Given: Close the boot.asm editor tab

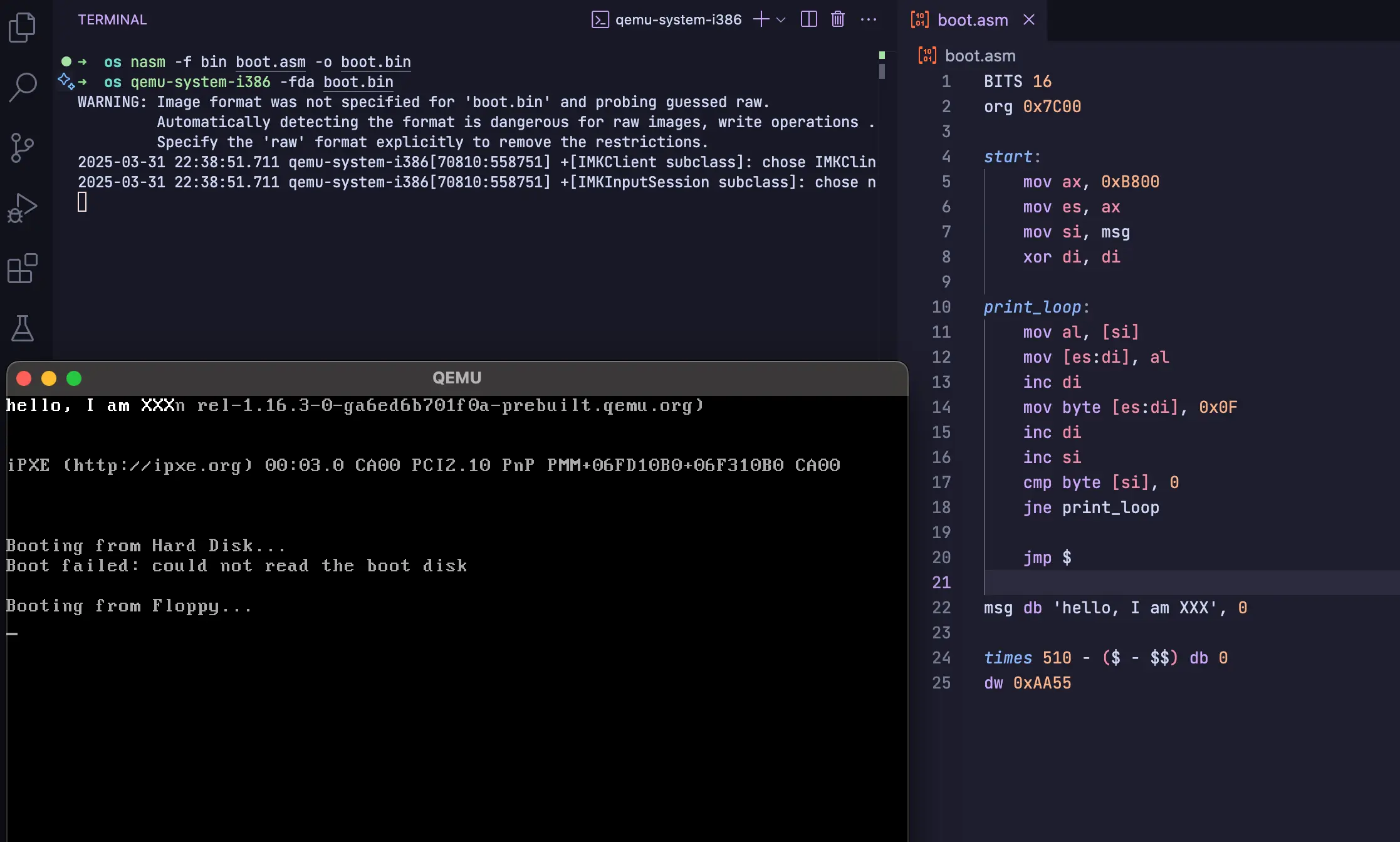Looking at the screenshot, I should pyautogui.click(x=1028, y=20).
